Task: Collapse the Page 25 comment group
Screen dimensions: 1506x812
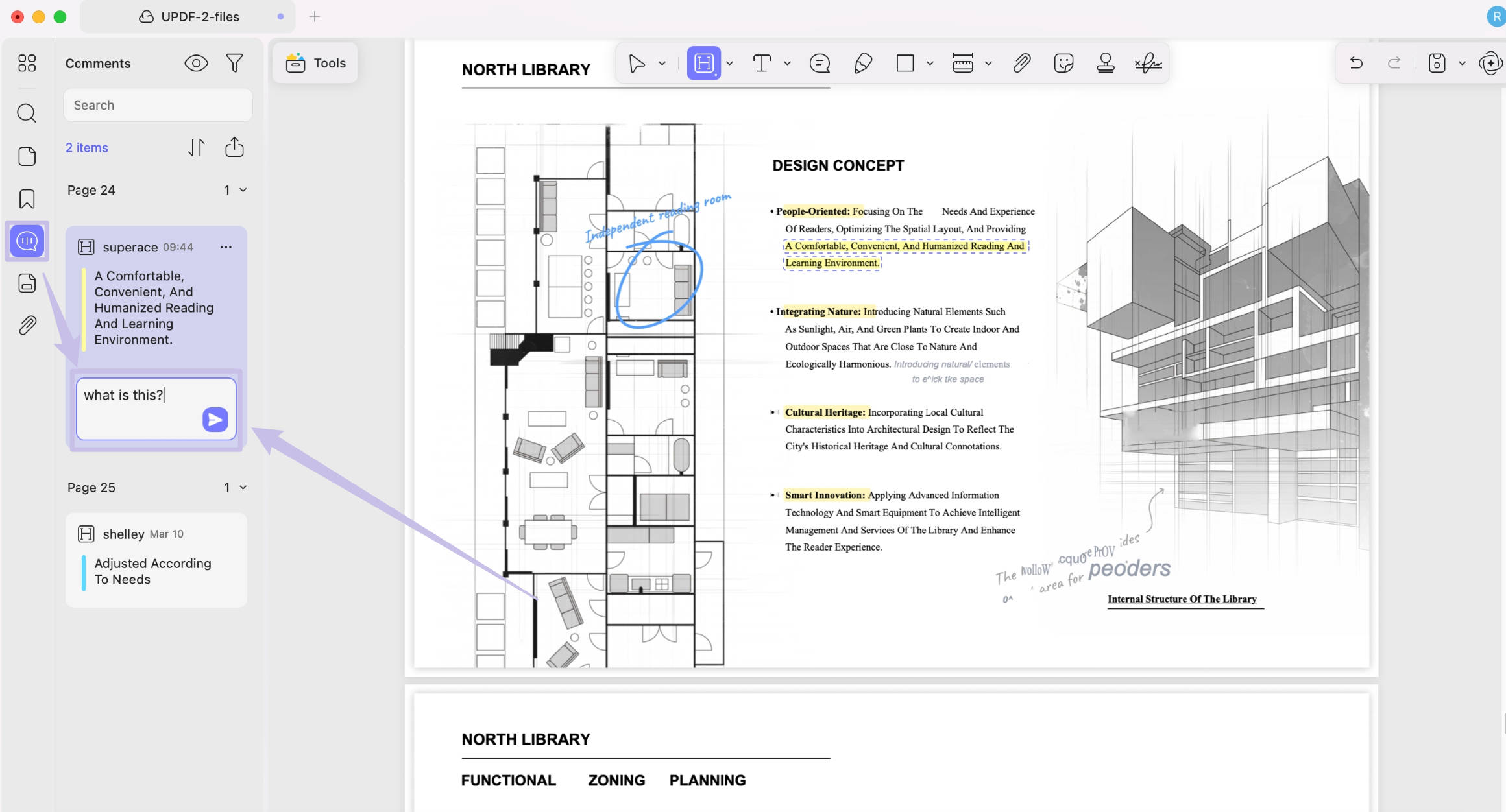Action: click(x=243, y=488)
